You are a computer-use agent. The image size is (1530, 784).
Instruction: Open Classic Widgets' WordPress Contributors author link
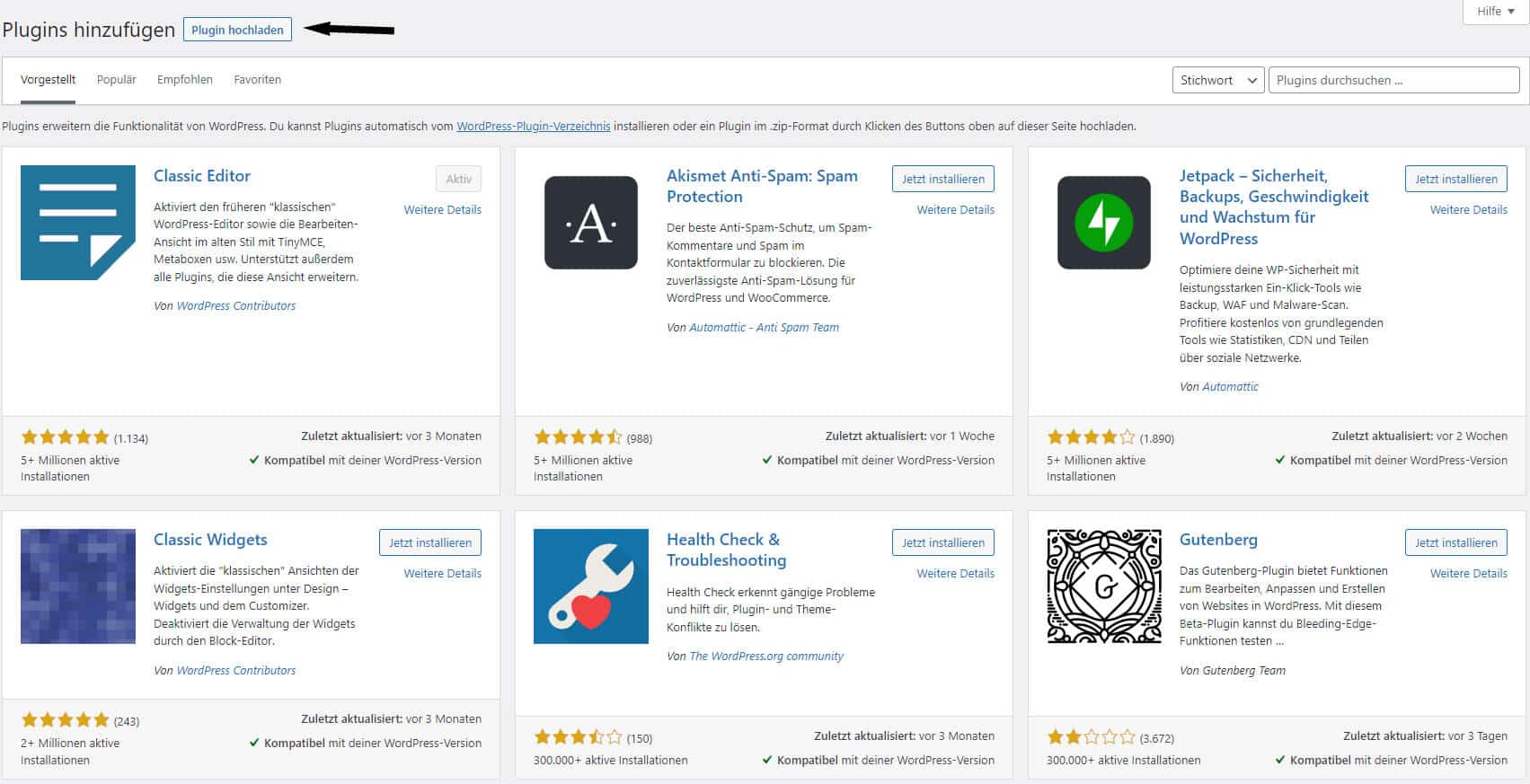coord(236,671)
